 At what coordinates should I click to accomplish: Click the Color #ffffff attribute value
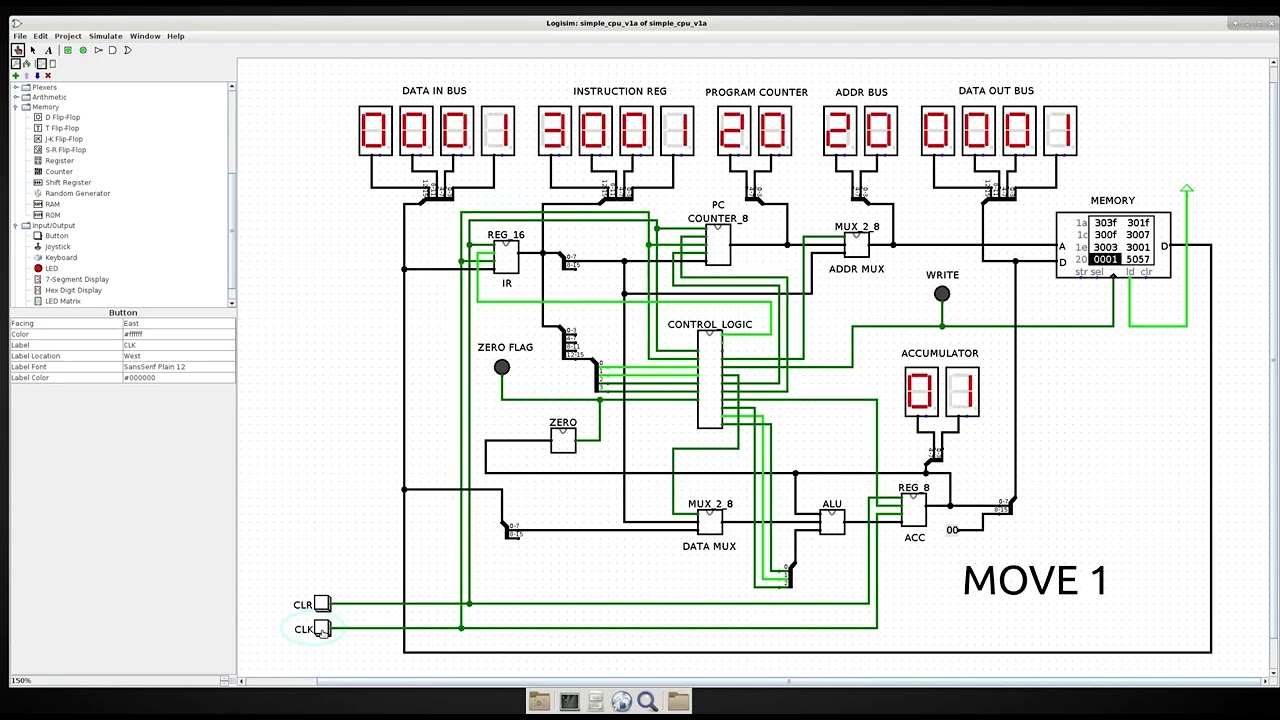[x=178, y=334]
